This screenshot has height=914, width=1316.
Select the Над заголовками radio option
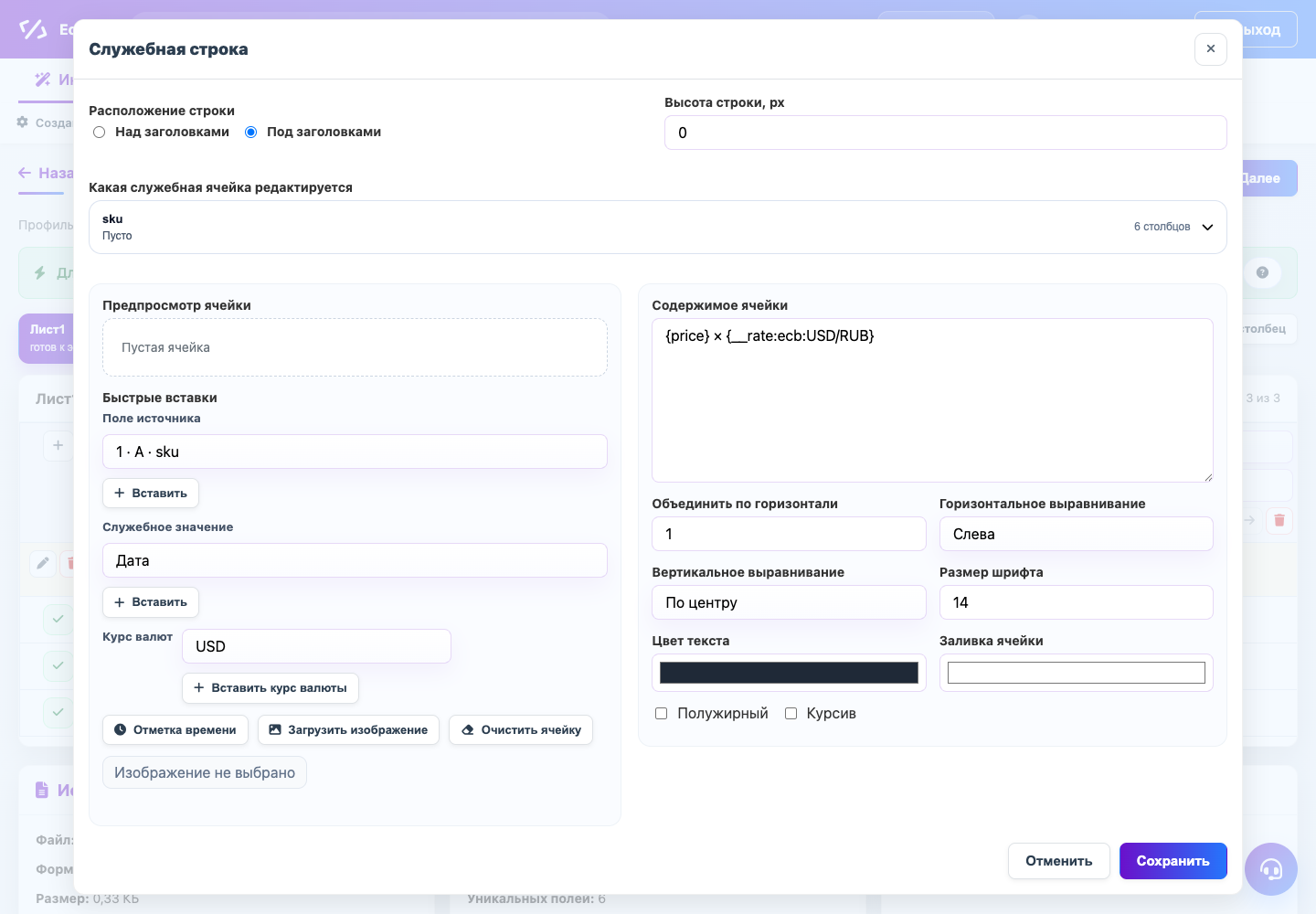(100, 132)
